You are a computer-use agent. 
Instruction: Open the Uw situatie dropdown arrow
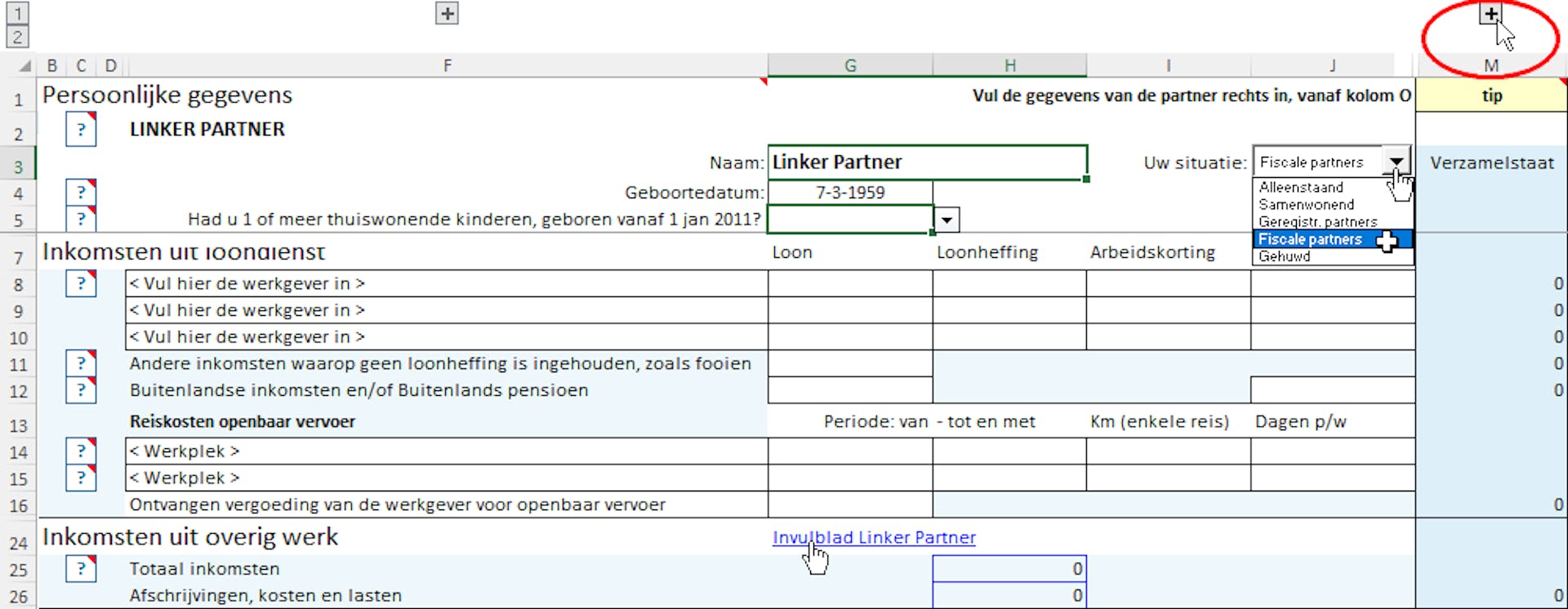tap(1396, 162)
